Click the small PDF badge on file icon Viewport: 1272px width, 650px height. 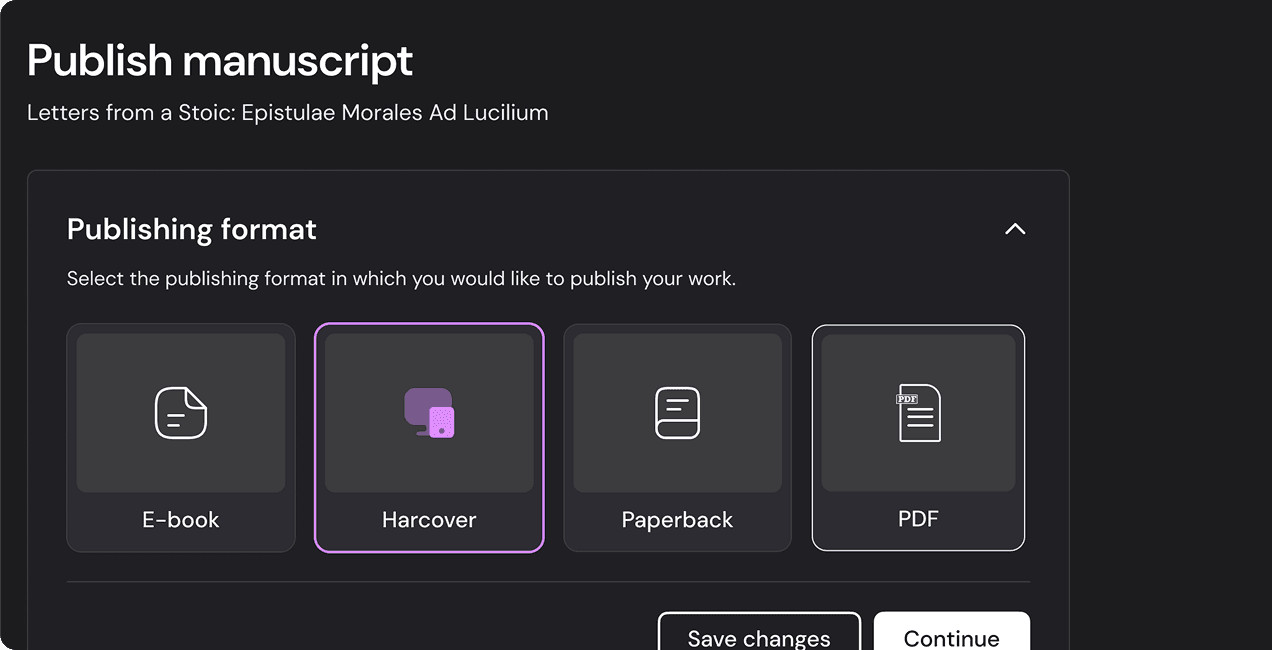pos(907,398)
